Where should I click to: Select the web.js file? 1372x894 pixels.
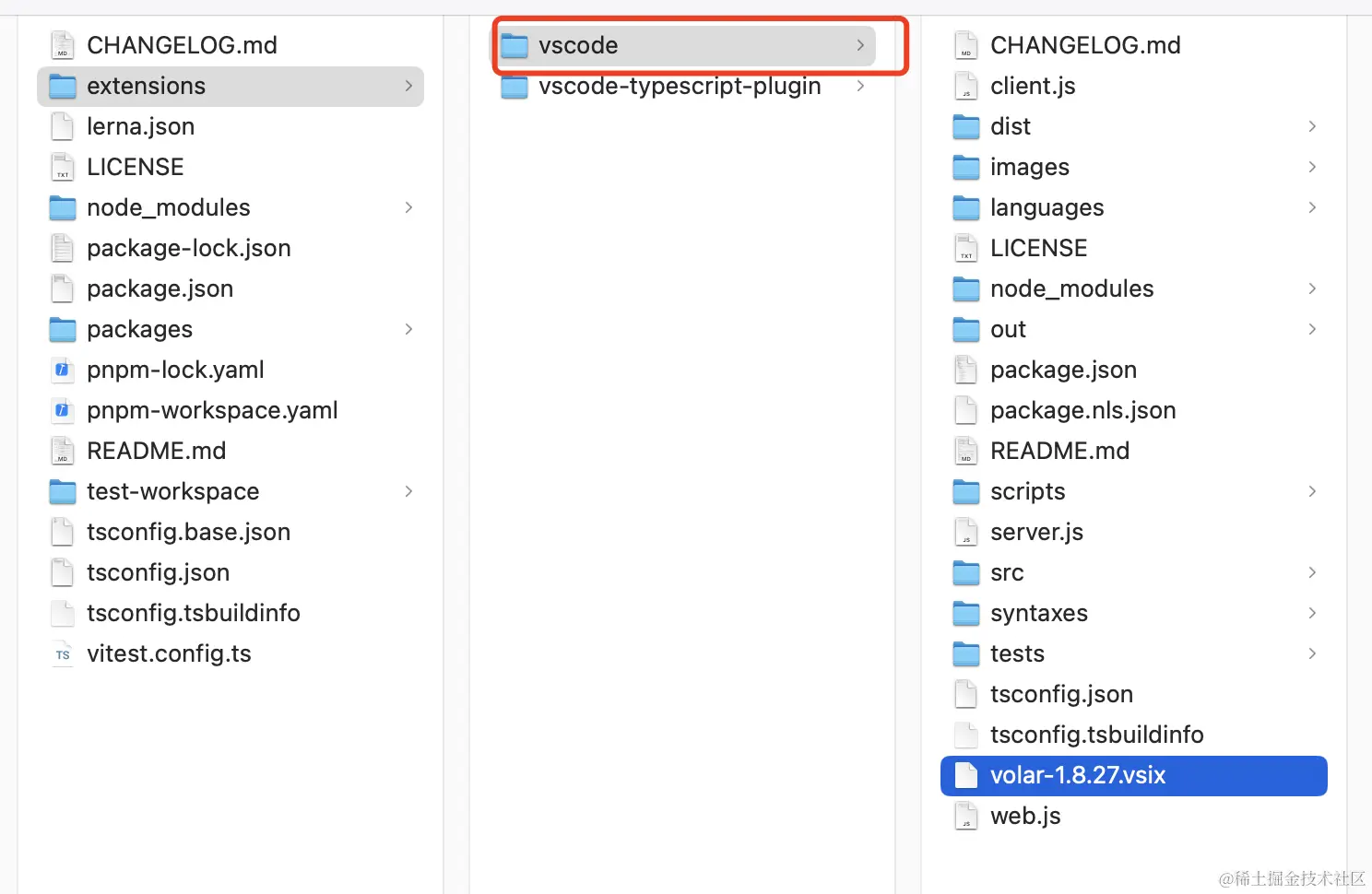[1025, 816]
